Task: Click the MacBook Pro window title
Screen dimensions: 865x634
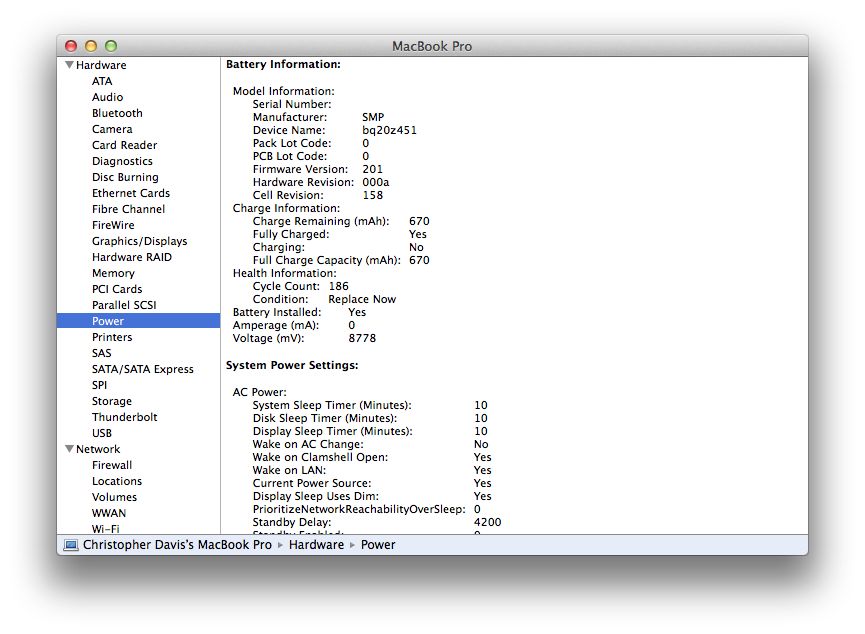Action: tap(432, 46)
